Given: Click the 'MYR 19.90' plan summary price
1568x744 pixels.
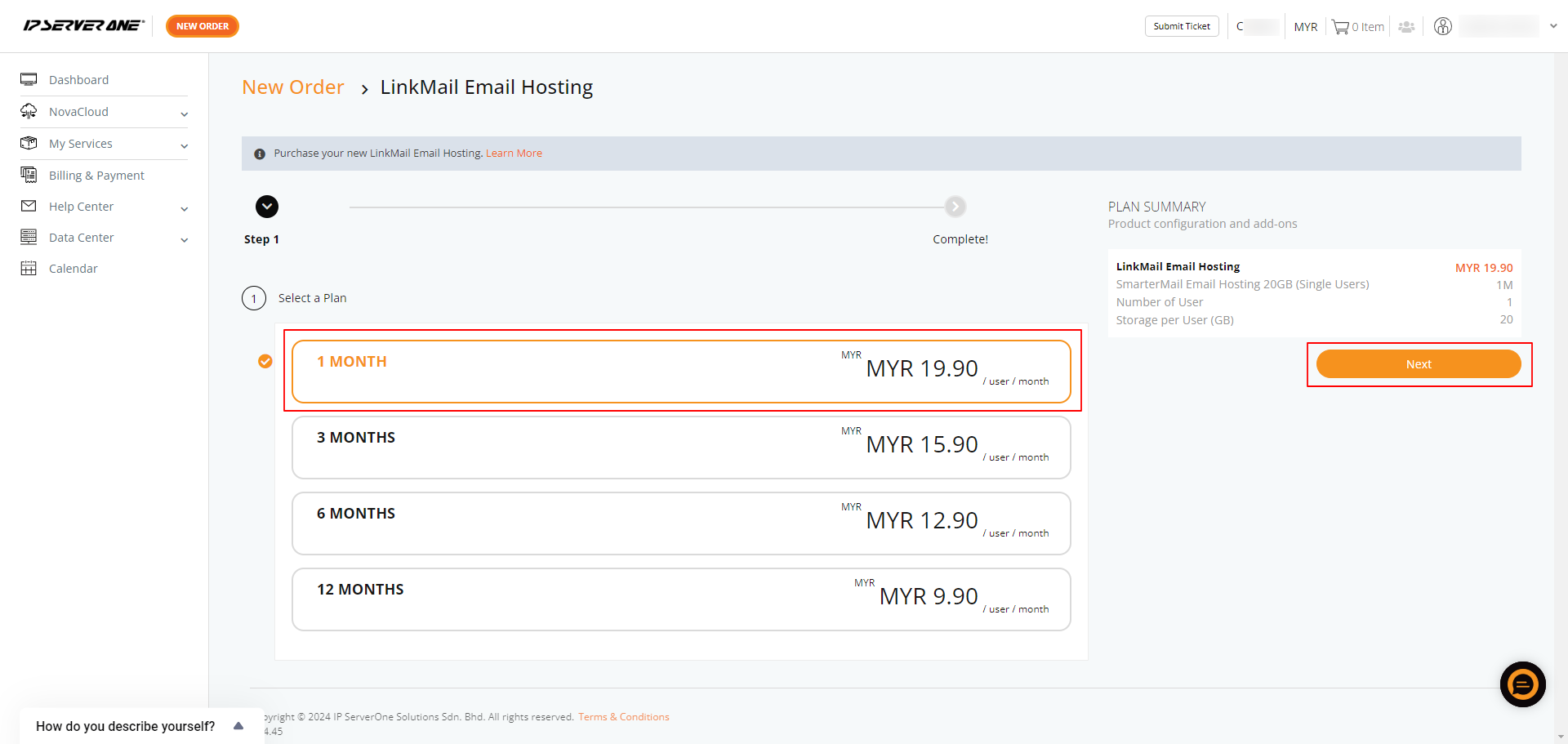Looking at the screenshot, I should click(x=1484, y=268).
